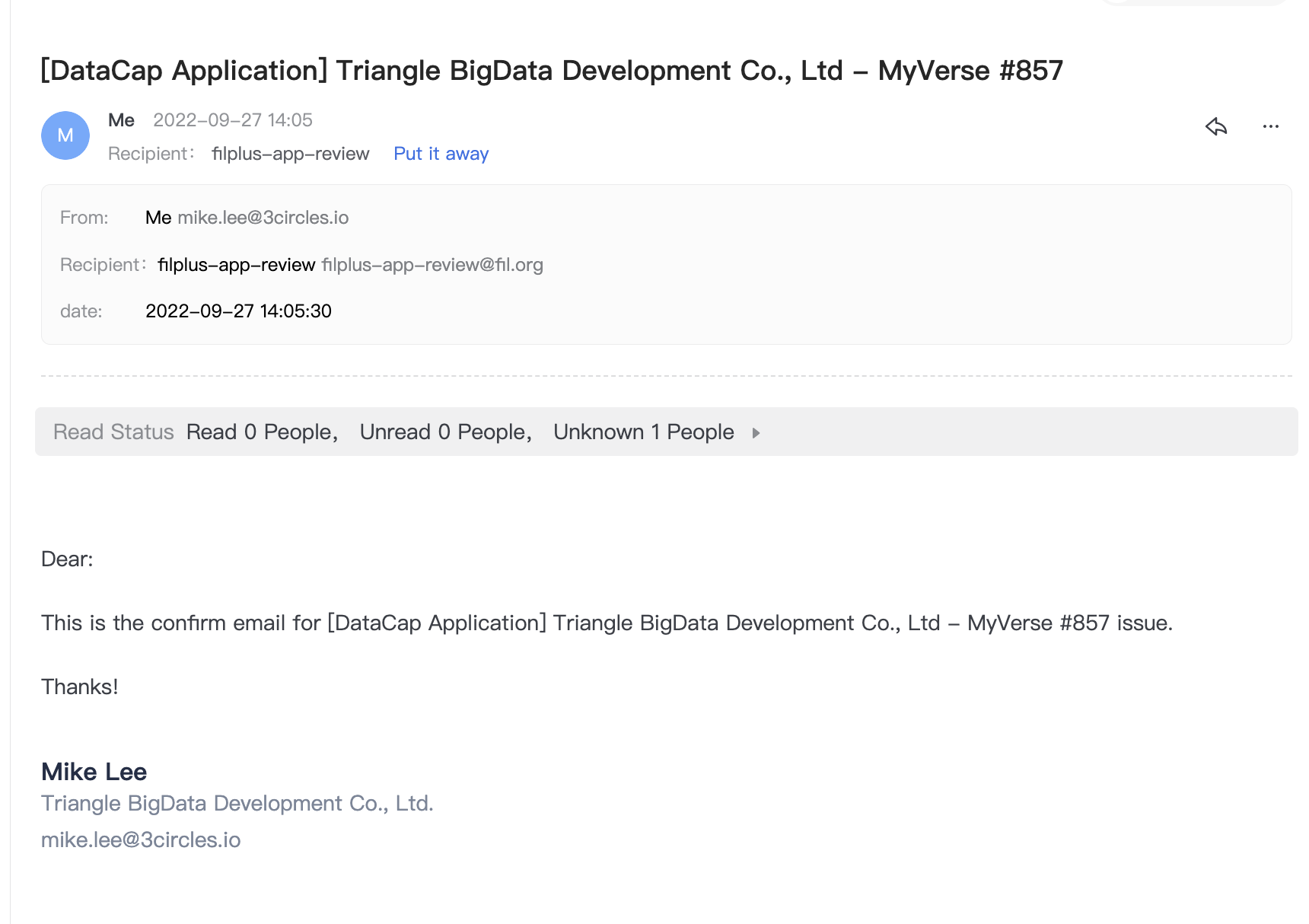Click the Dear: greeting line
The image size is (1309, 924).
[x=67, y=559]
